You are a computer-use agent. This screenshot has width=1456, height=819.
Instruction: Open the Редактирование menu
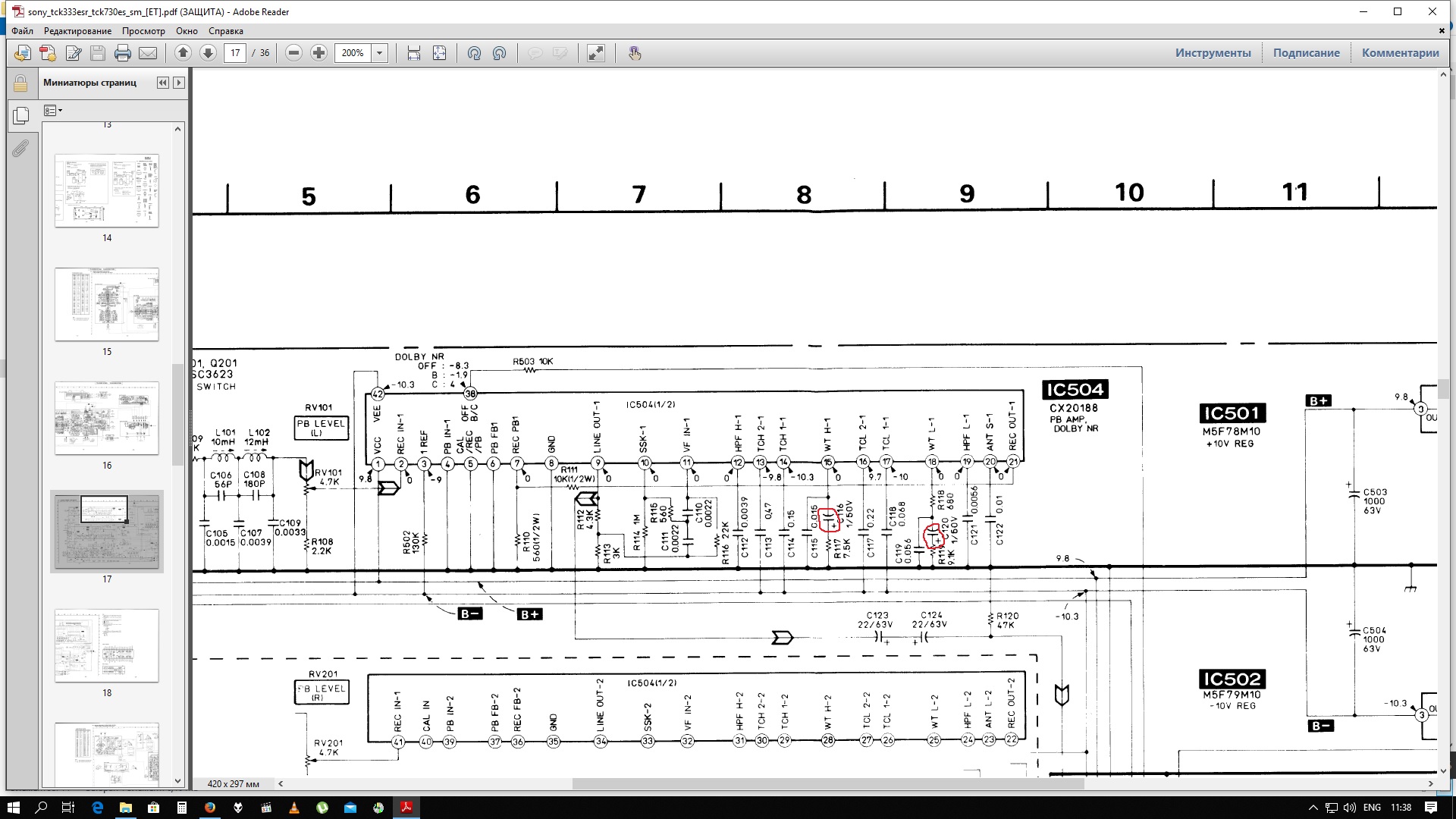tap(77, 31)
